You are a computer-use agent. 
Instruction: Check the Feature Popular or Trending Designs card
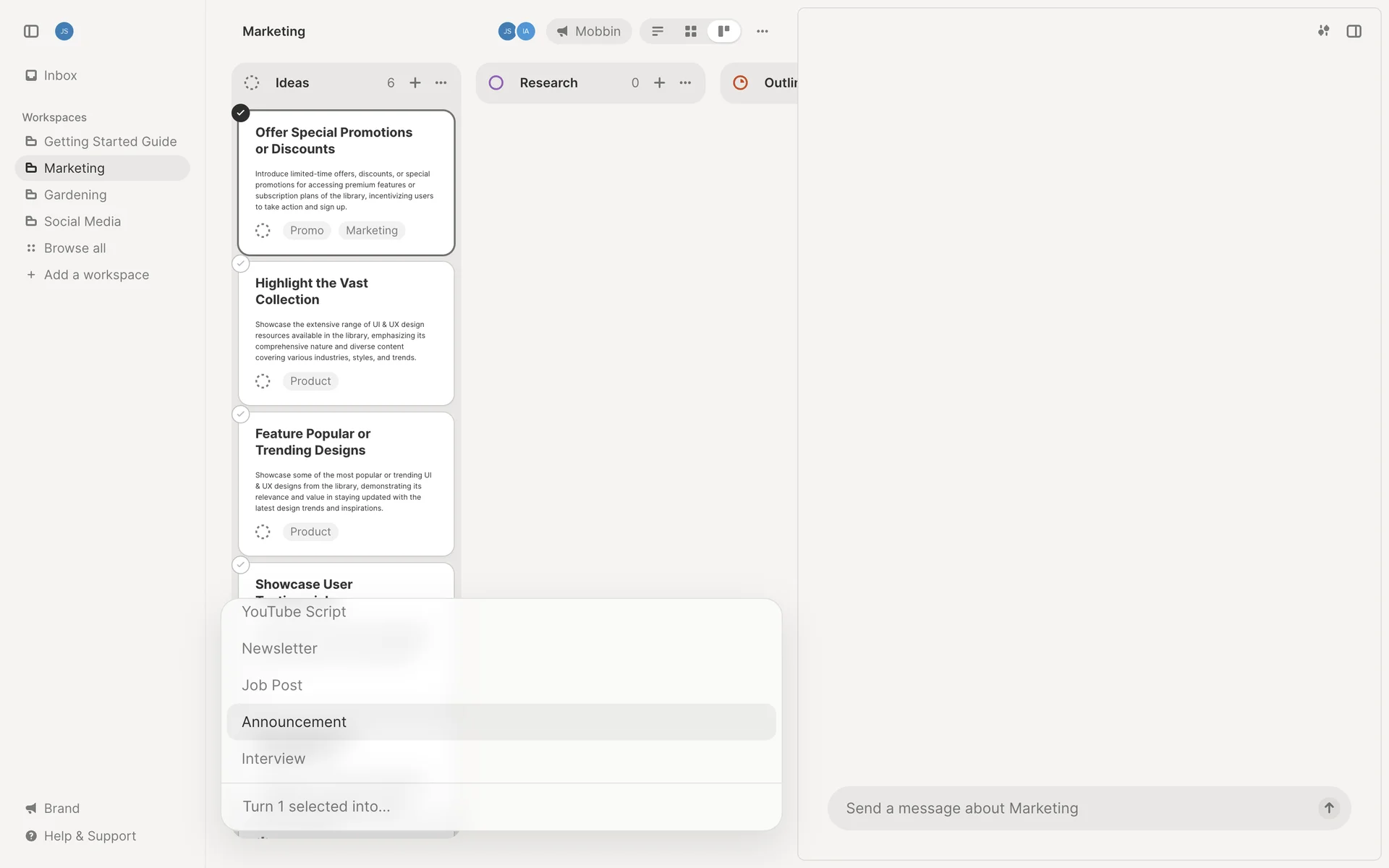(241, 414)
